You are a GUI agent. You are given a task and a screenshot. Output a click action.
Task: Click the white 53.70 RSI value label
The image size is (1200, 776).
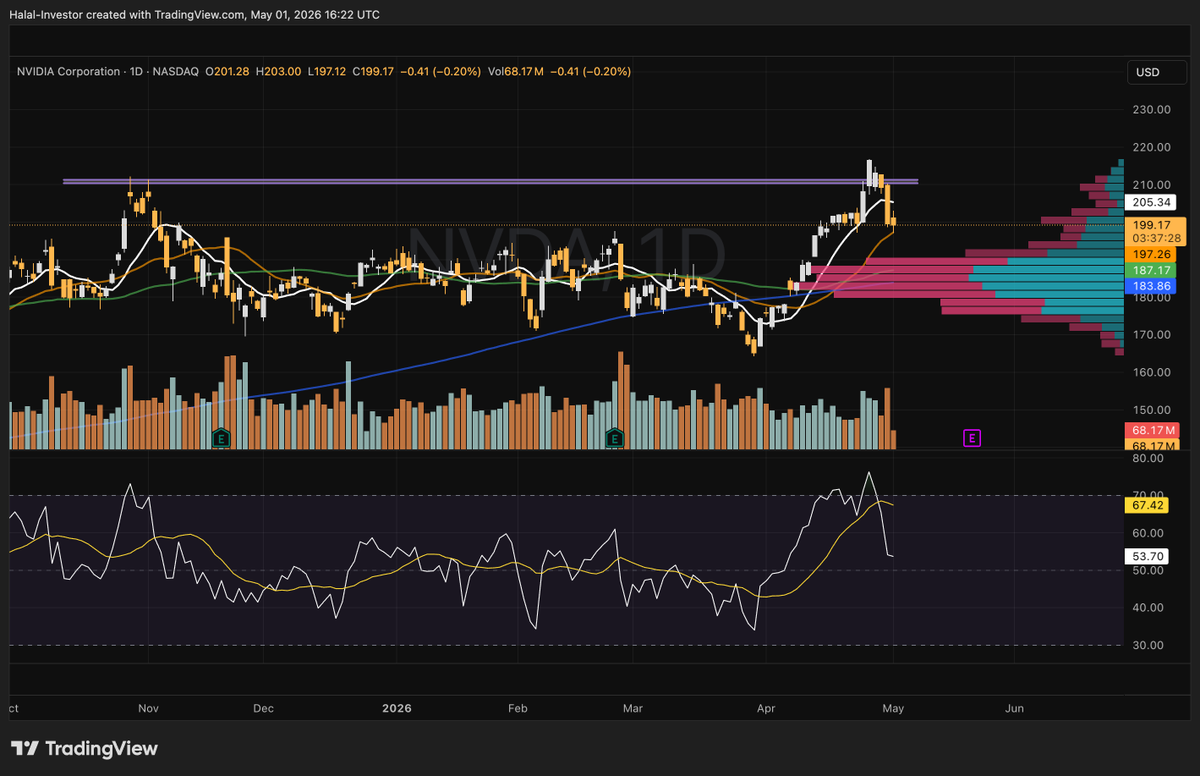pyautogui.click(x=1147, y=556)
